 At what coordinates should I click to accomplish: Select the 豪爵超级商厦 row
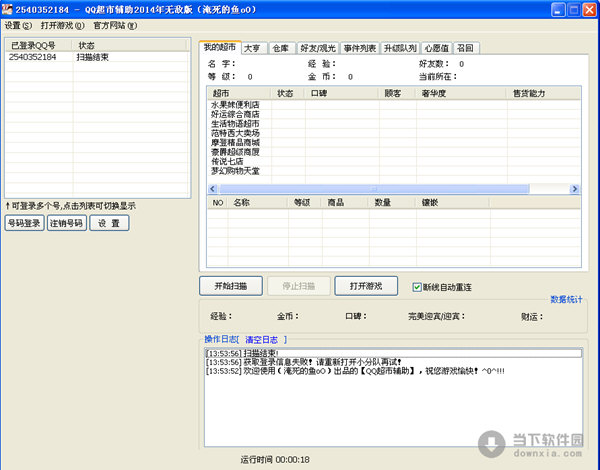coord(394,152)
